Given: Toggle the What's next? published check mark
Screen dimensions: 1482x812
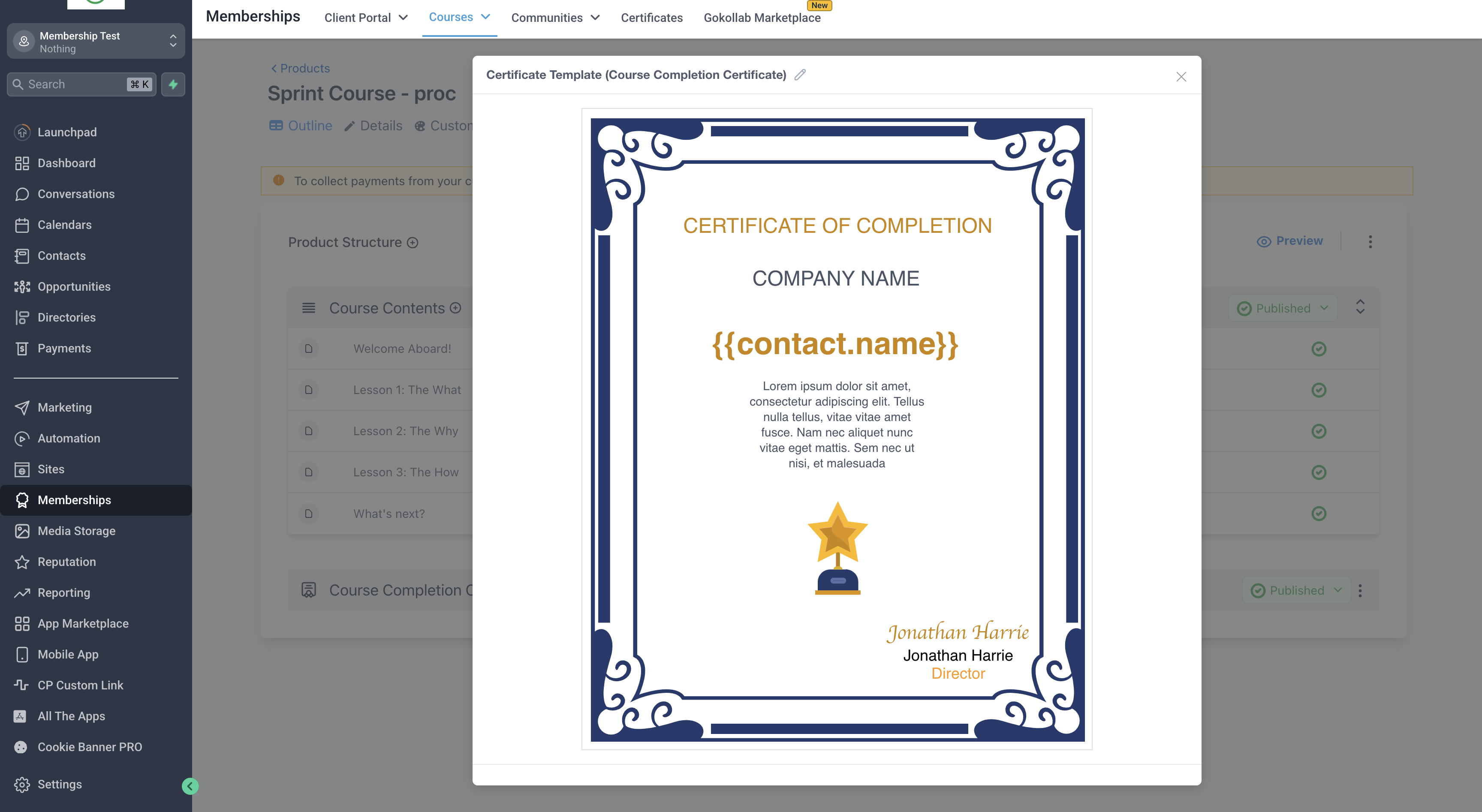Looking at the screenshot, I should click(1319, 514).
